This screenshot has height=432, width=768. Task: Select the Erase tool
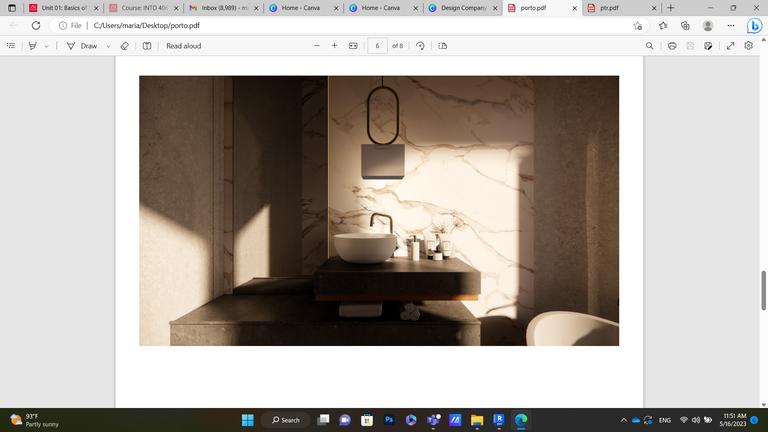[125, 46]
